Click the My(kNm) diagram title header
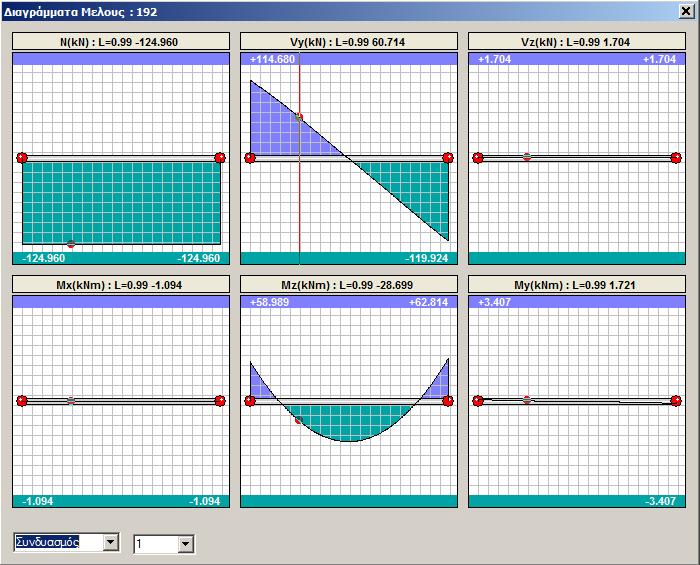This screenshot has height=565, width=700. (x=577, y=284)
